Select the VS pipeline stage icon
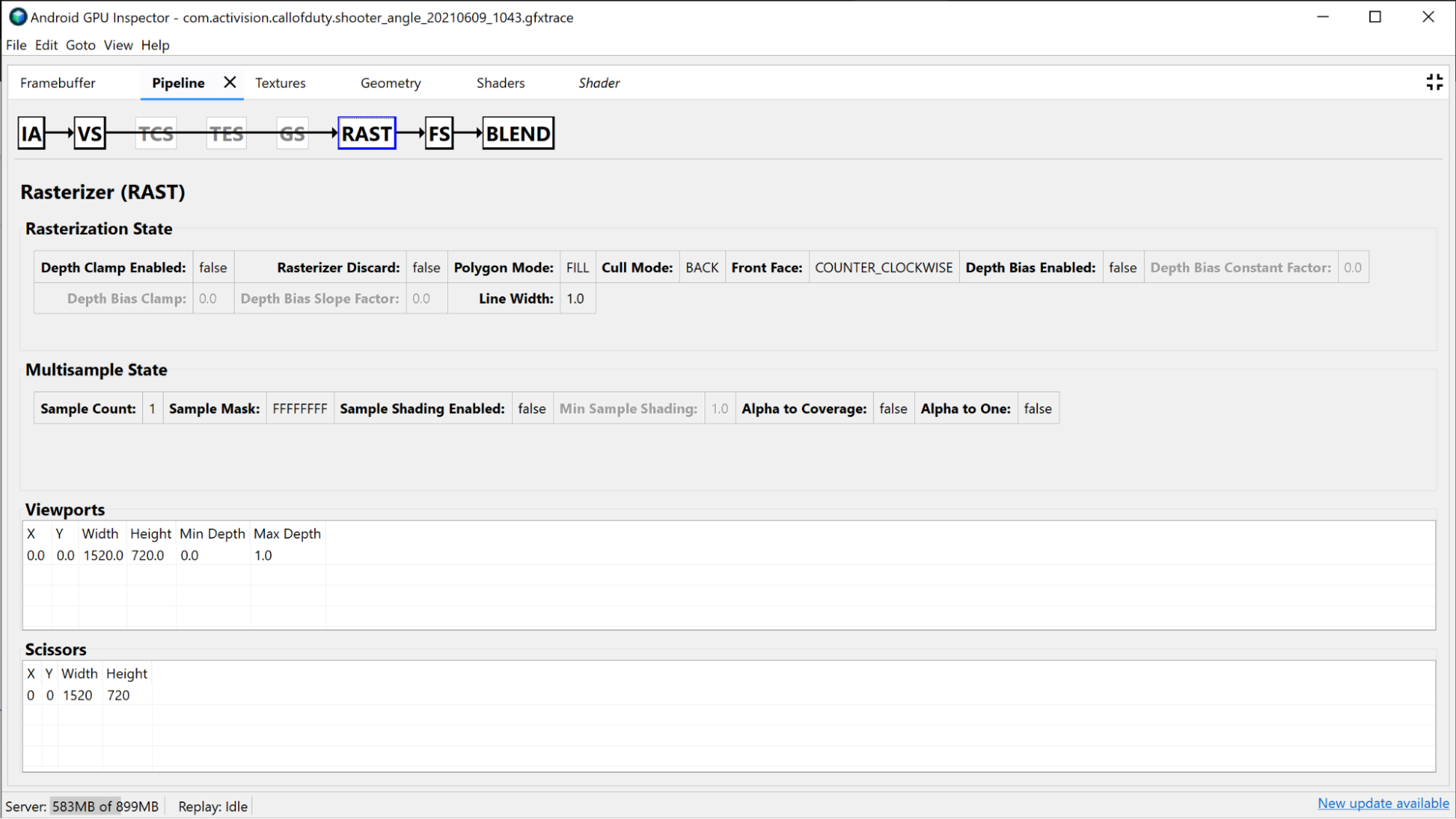 (91, 134)
